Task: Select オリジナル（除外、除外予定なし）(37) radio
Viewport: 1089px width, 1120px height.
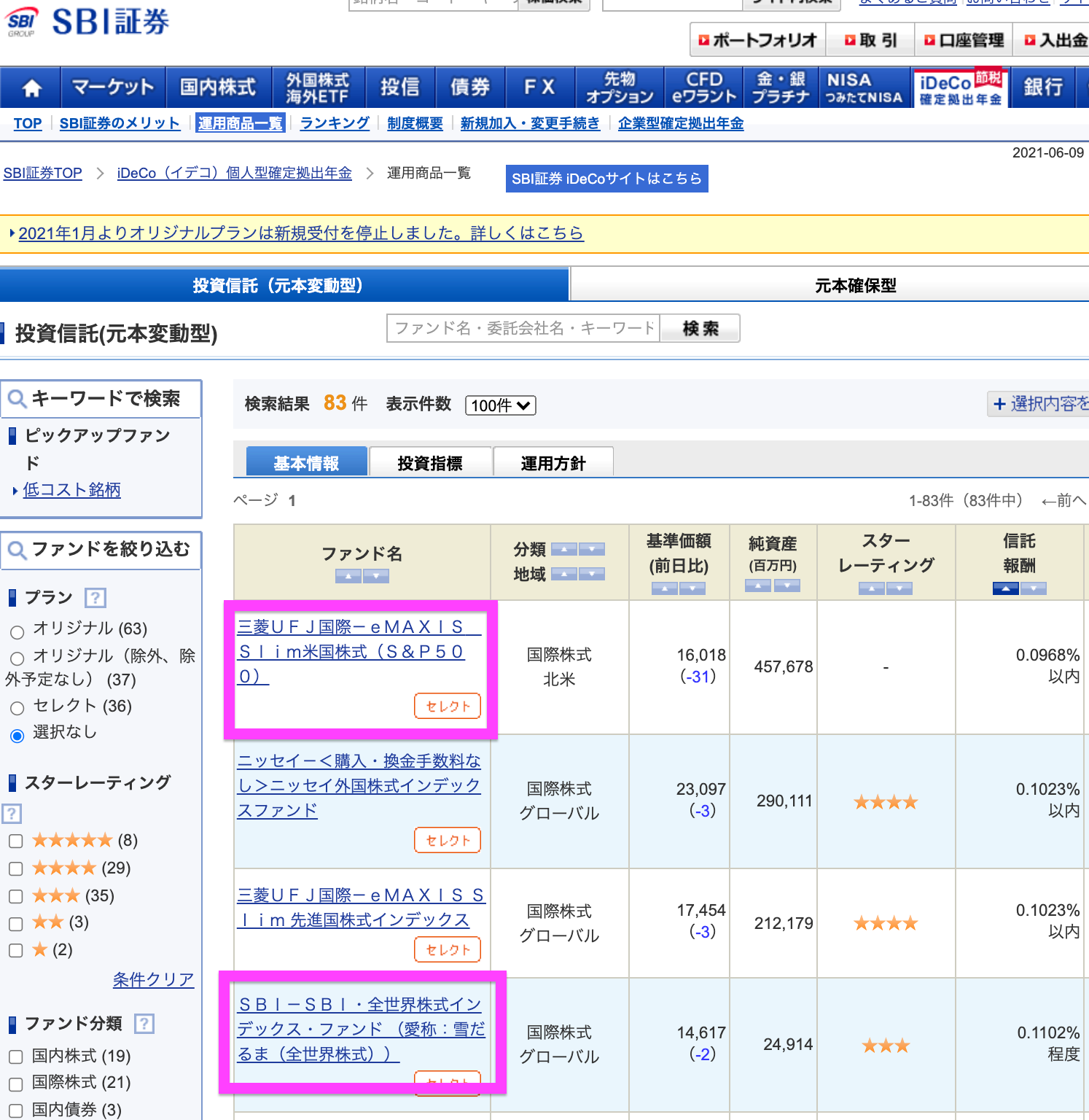Action: (x=17, y=658)
